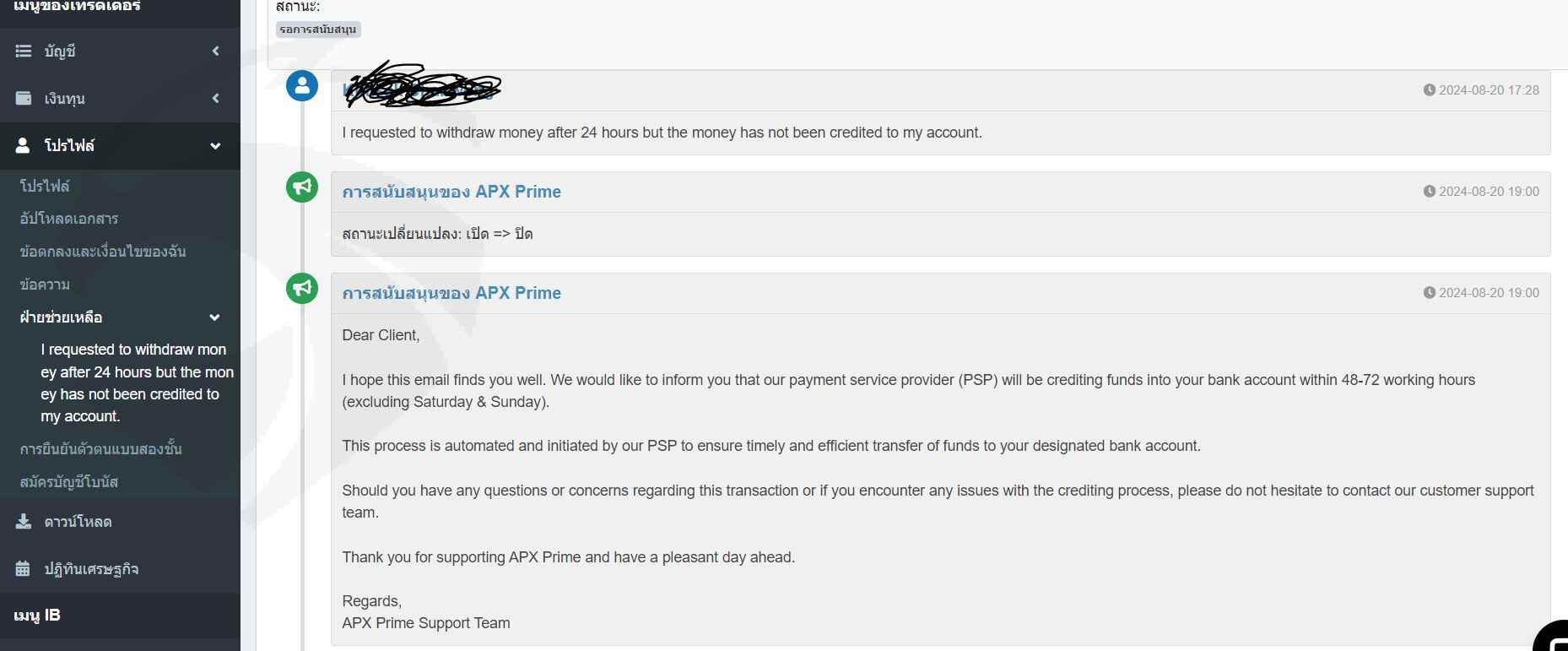Viewport: 1568px width, 651px height.
Task: Click the blue user avatar icon
Action: tap(302, 86)
